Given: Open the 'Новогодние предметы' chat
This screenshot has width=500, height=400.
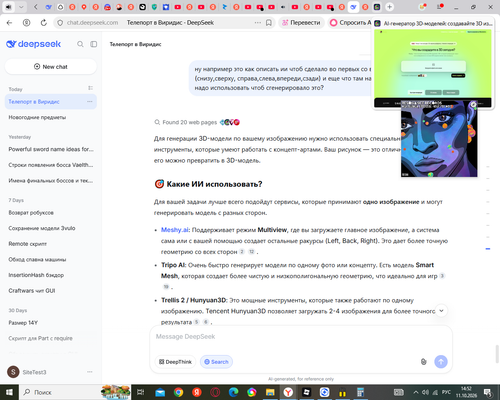Looking at the screenshot, I should [x=51, y=117].
